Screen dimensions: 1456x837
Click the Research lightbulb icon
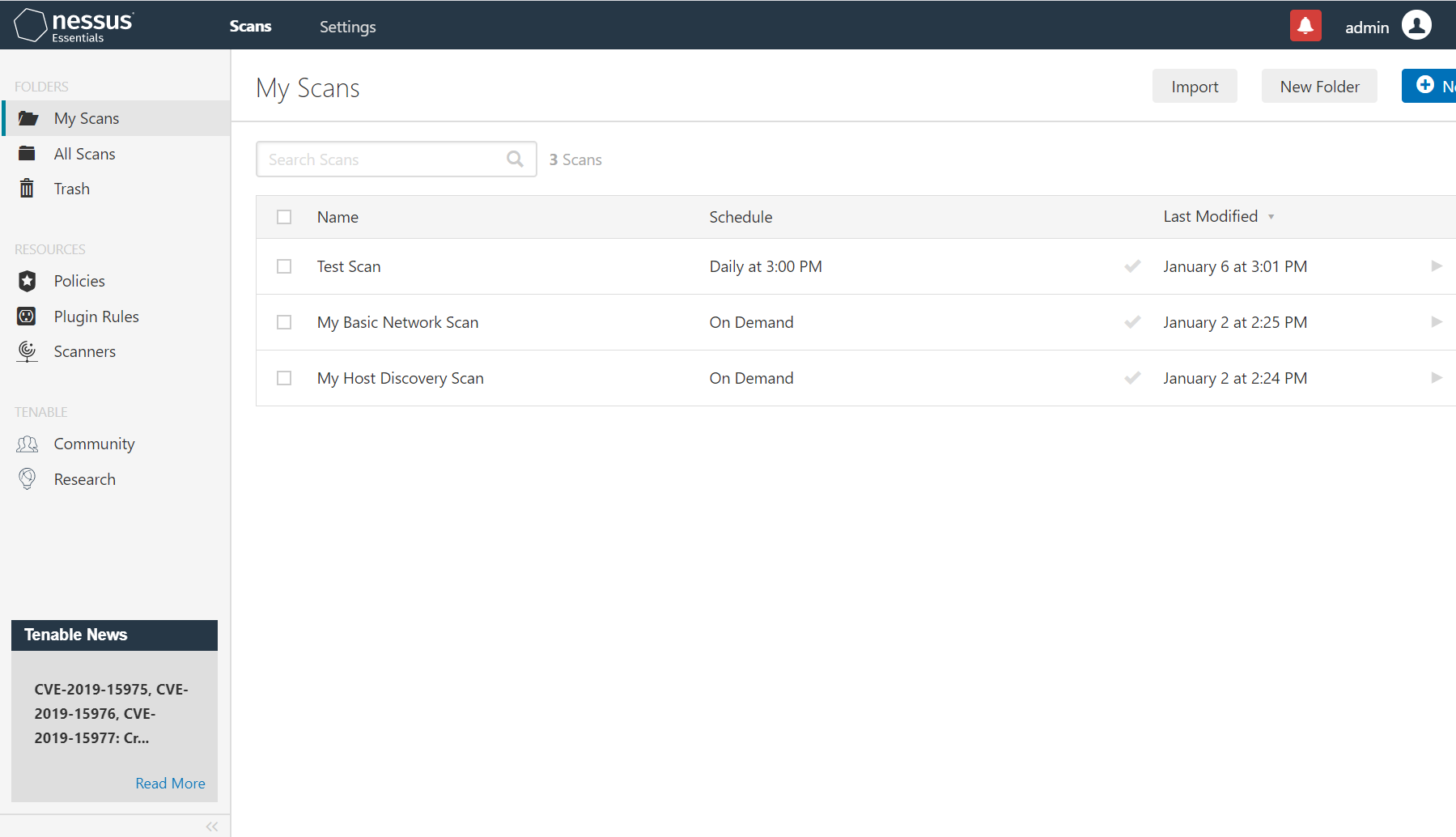pos(28,479)
